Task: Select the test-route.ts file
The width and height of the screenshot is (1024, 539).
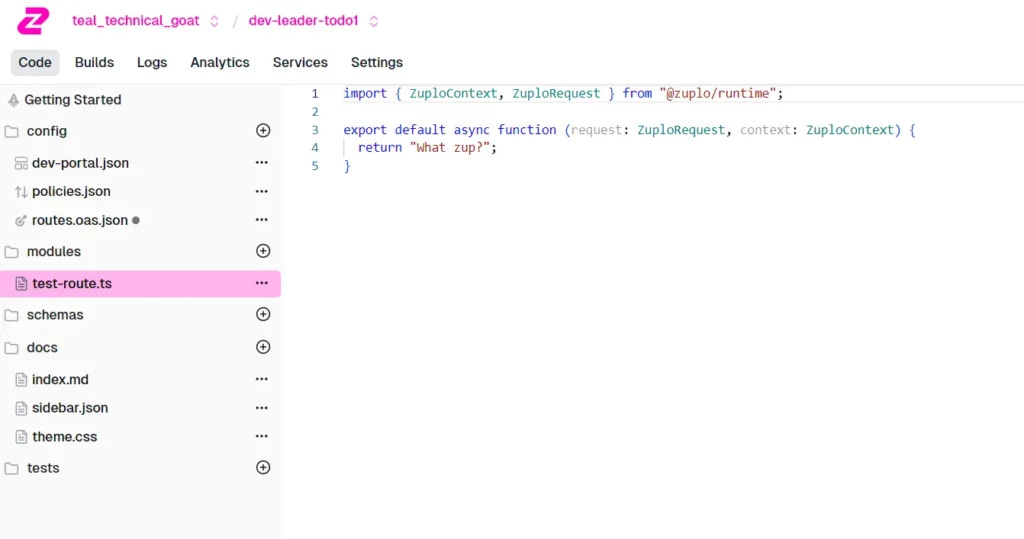Action: tap(140, 284)
